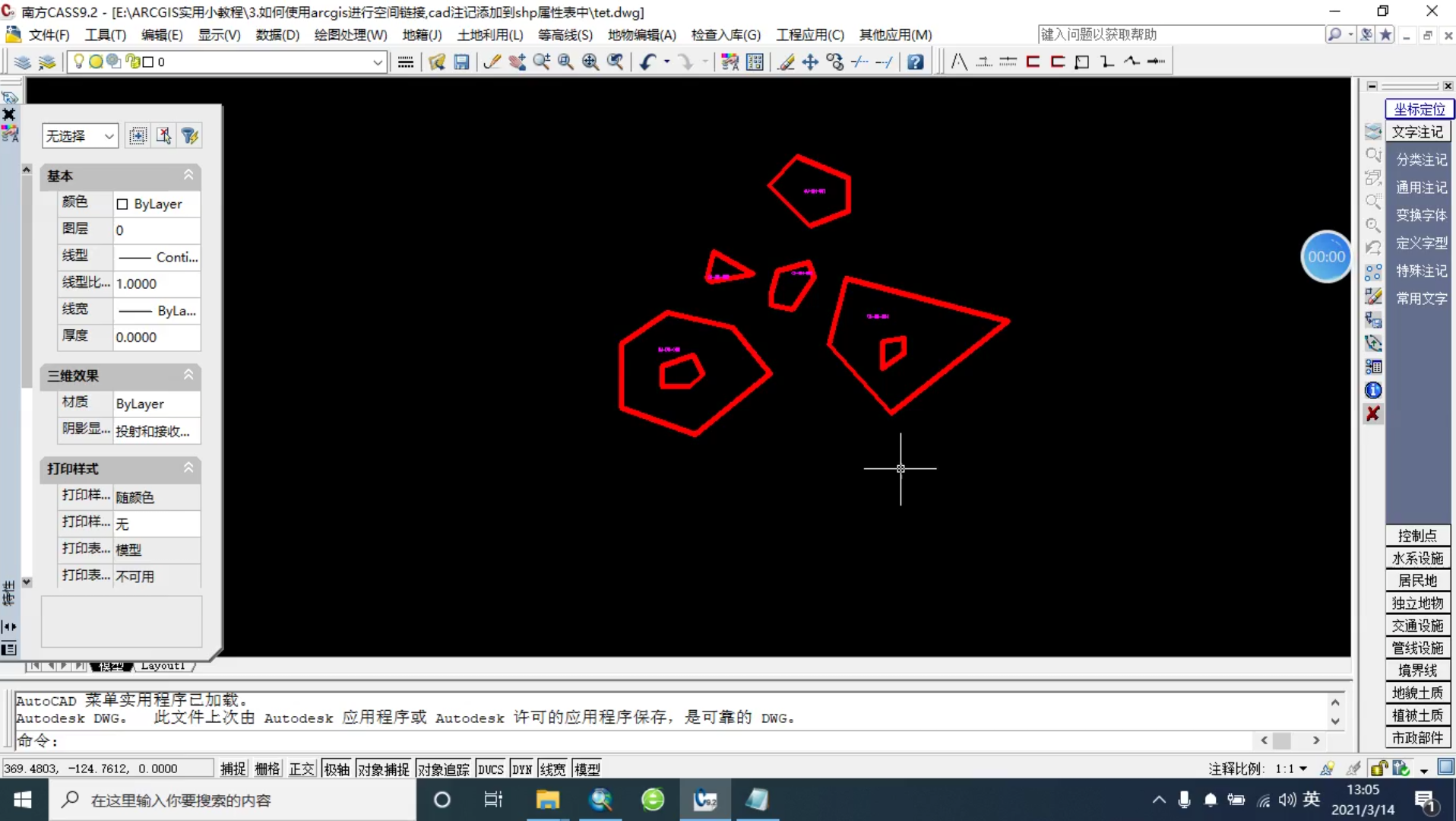Click the zoom extents magnifier icon
Screen dimensions: 1456x821
tap(590, 62)
